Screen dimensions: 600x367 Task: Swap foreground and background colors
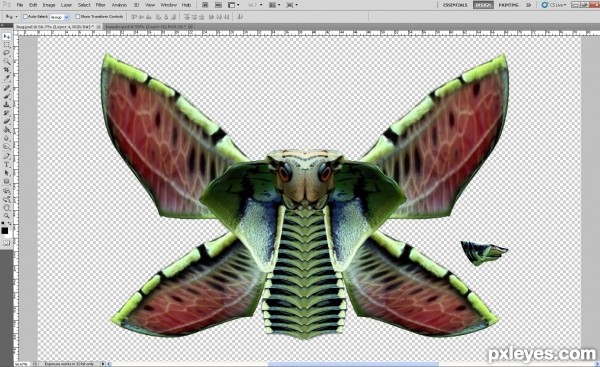(10, 223)
